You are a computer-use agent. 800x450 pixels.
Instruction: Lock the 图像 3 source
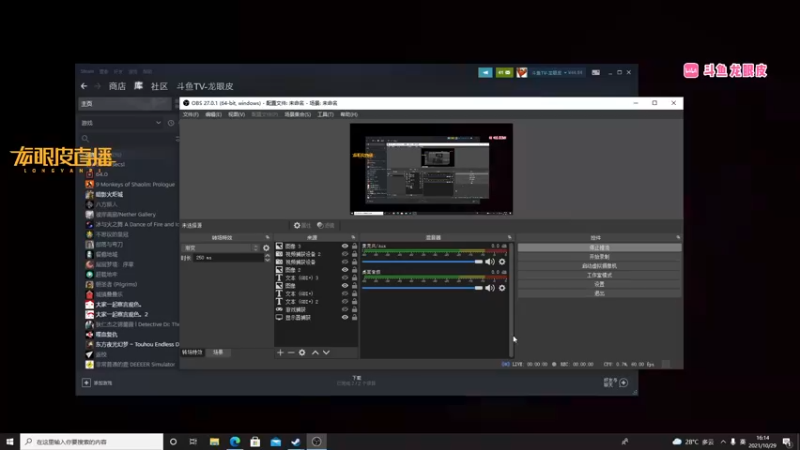pyautogui.click(x=355, y=246)
